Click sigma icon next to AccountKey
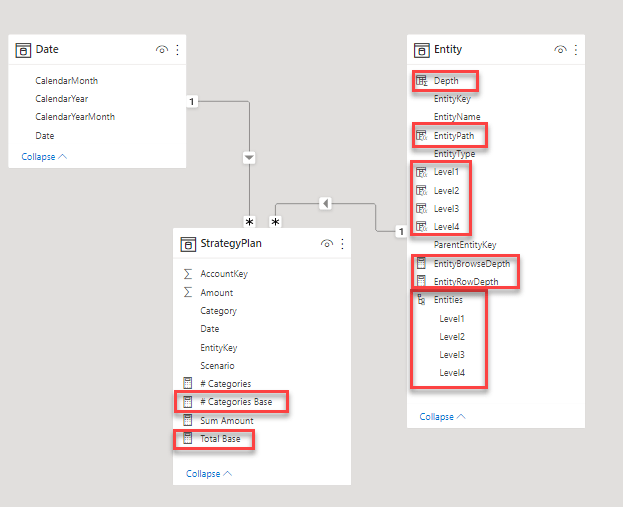 pos(187,274)
